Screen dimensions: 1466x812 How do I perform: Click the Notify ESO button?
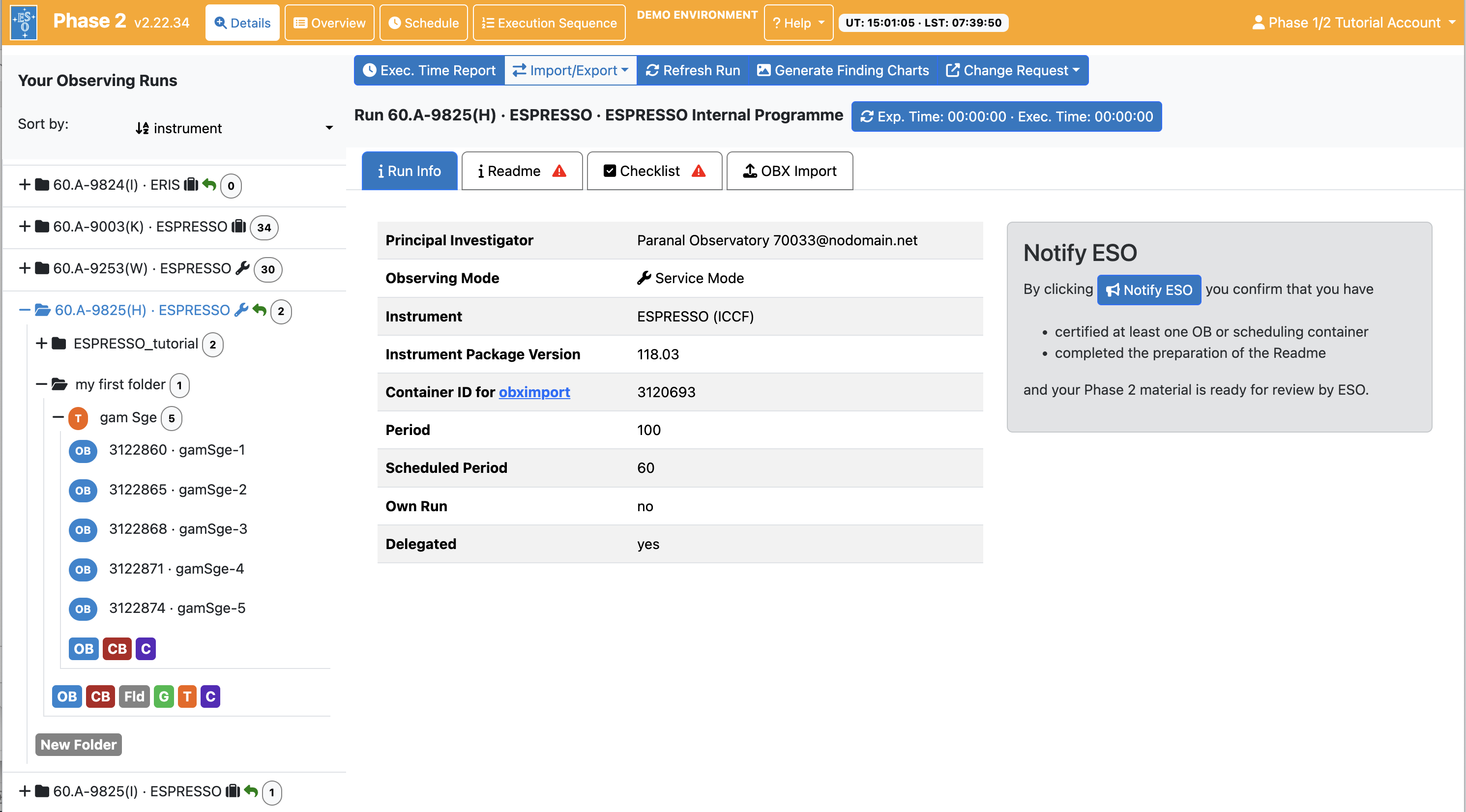[1149, 290]
